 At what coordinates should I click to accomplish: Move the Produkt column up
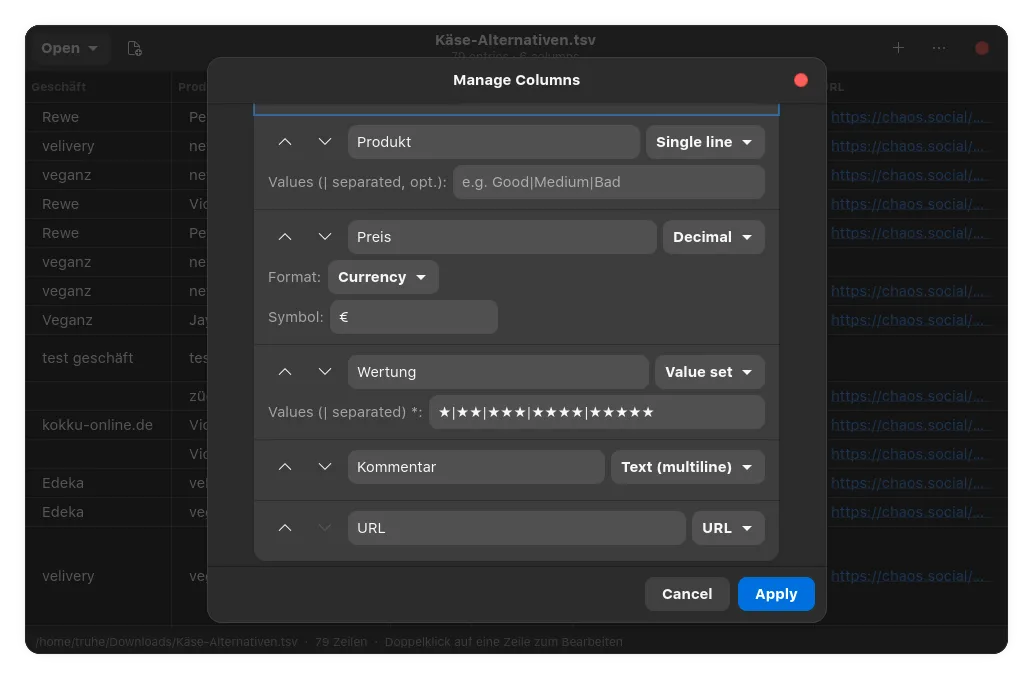tap(284, 141)
